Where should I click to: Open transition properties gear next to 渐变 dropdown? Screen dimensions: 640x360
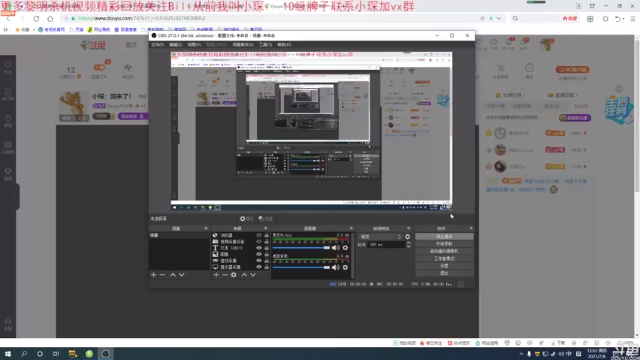[407, 237]
